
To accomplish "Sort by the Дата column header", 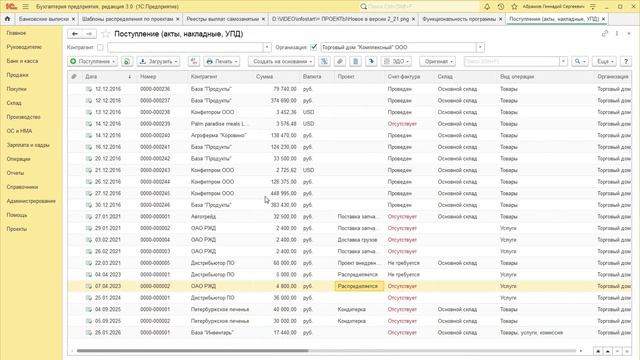I will pyautogui.click(x=108, y=76).
